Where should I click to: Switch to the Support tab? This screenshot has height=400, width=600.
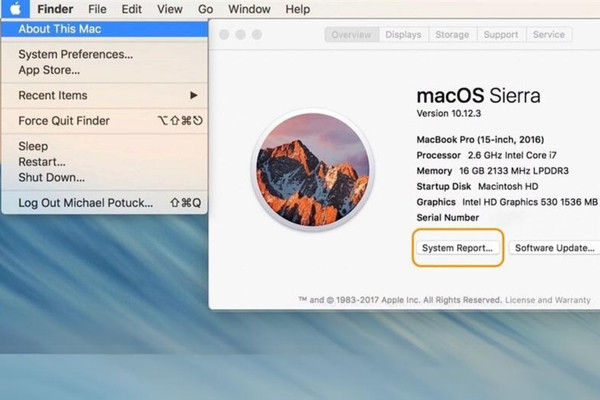click(501, 35)
